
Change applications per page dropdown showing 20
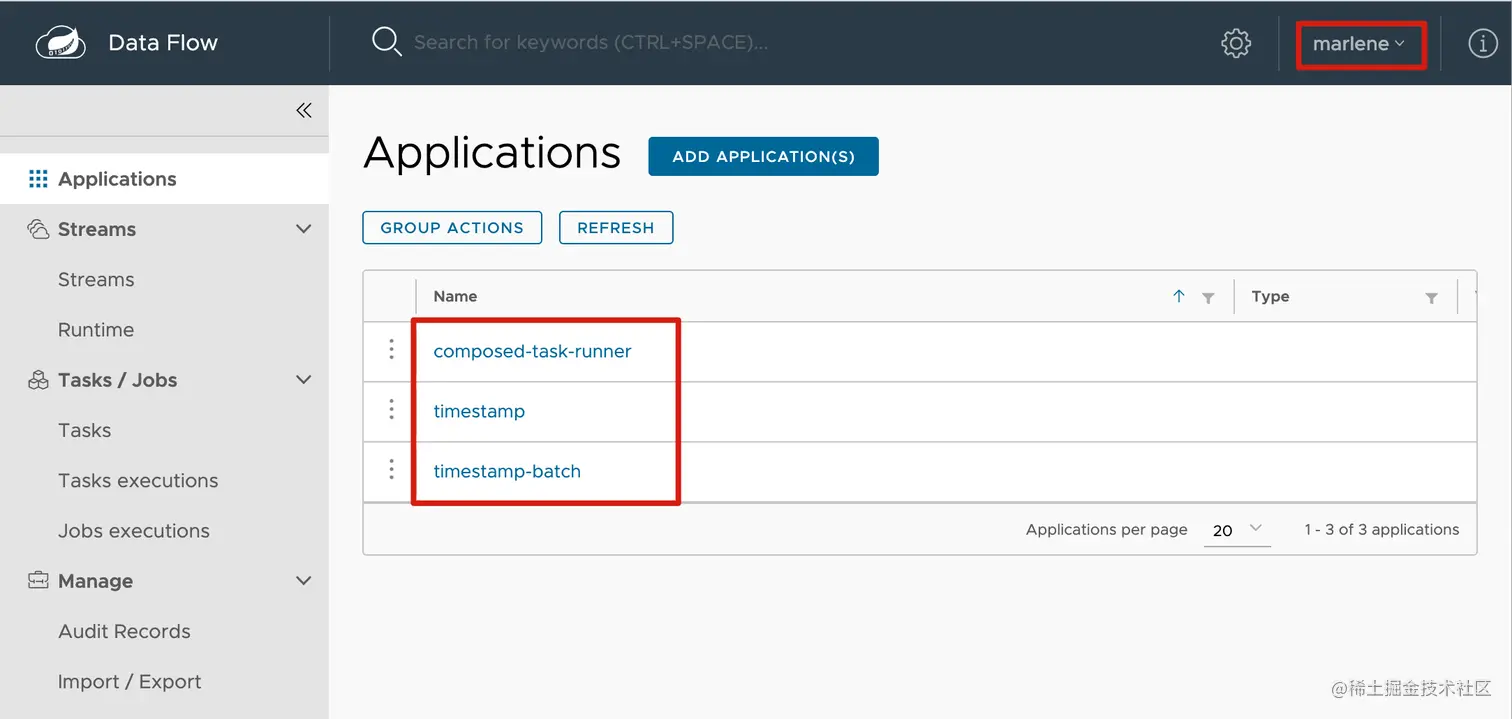[x=1237, y=530]
